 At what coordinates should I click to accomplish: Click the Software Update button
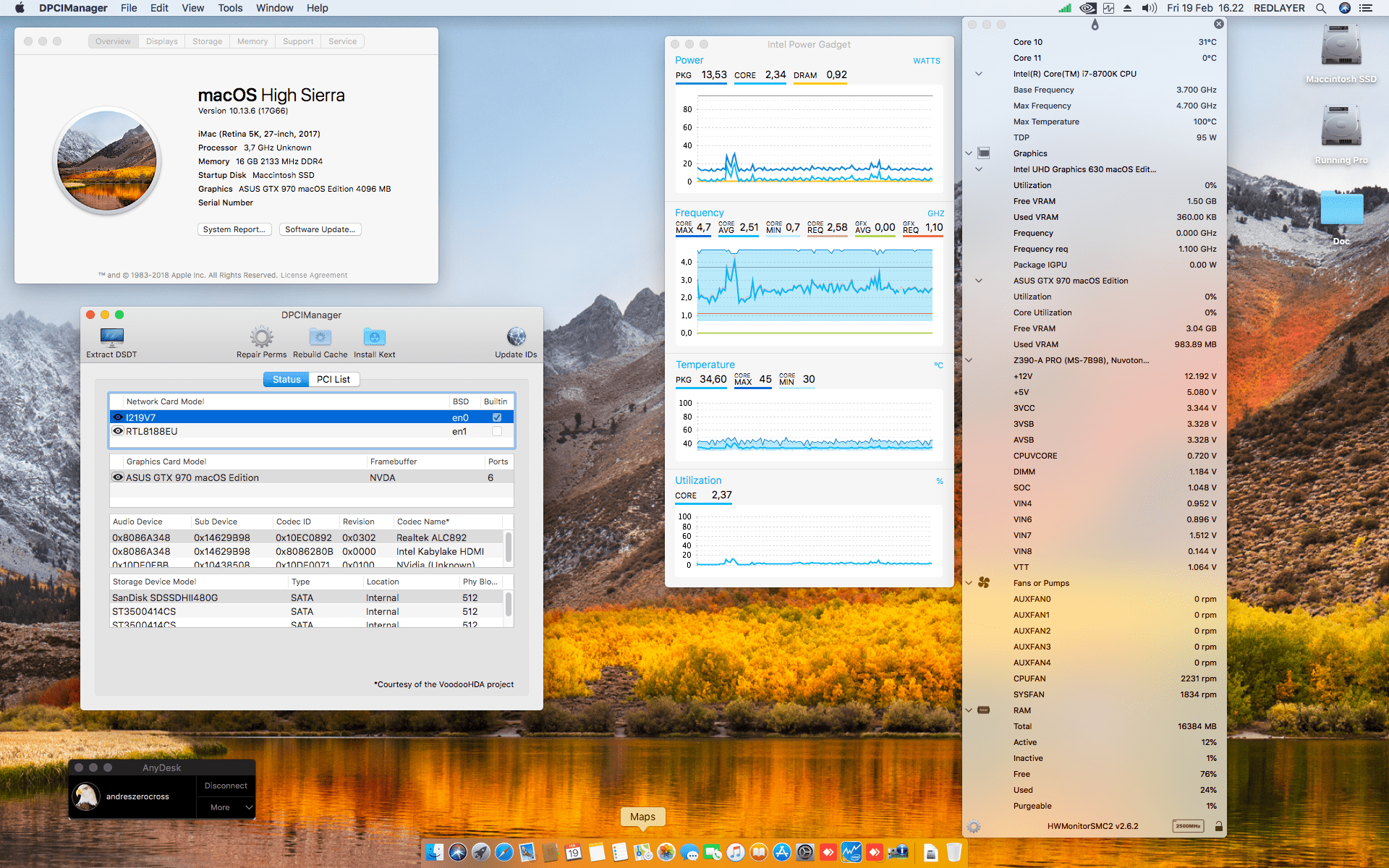pyautogui.click(x=320, y=229)
